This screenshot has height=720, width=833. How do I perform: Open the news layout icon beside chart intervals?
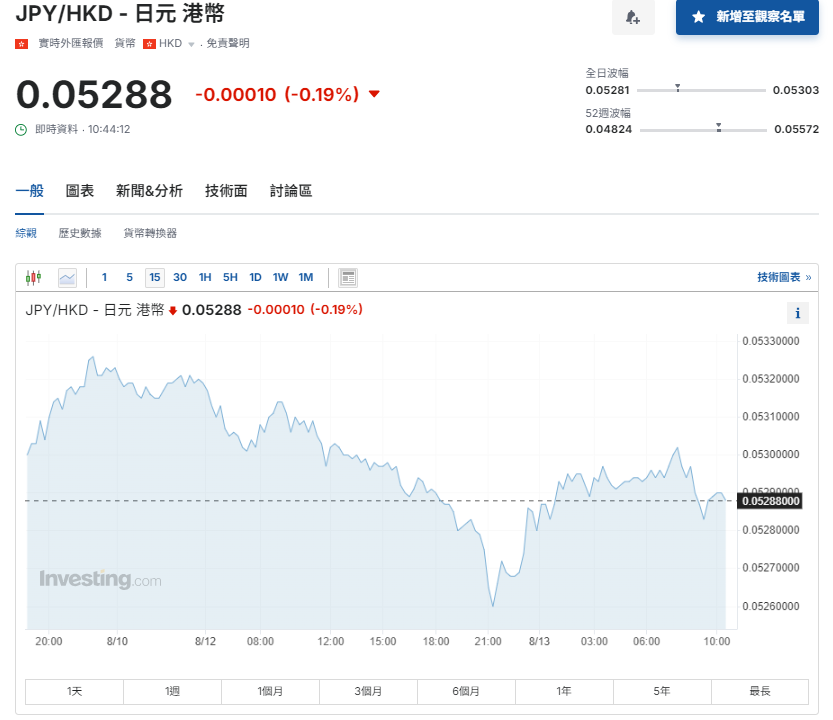pos(346,277)
